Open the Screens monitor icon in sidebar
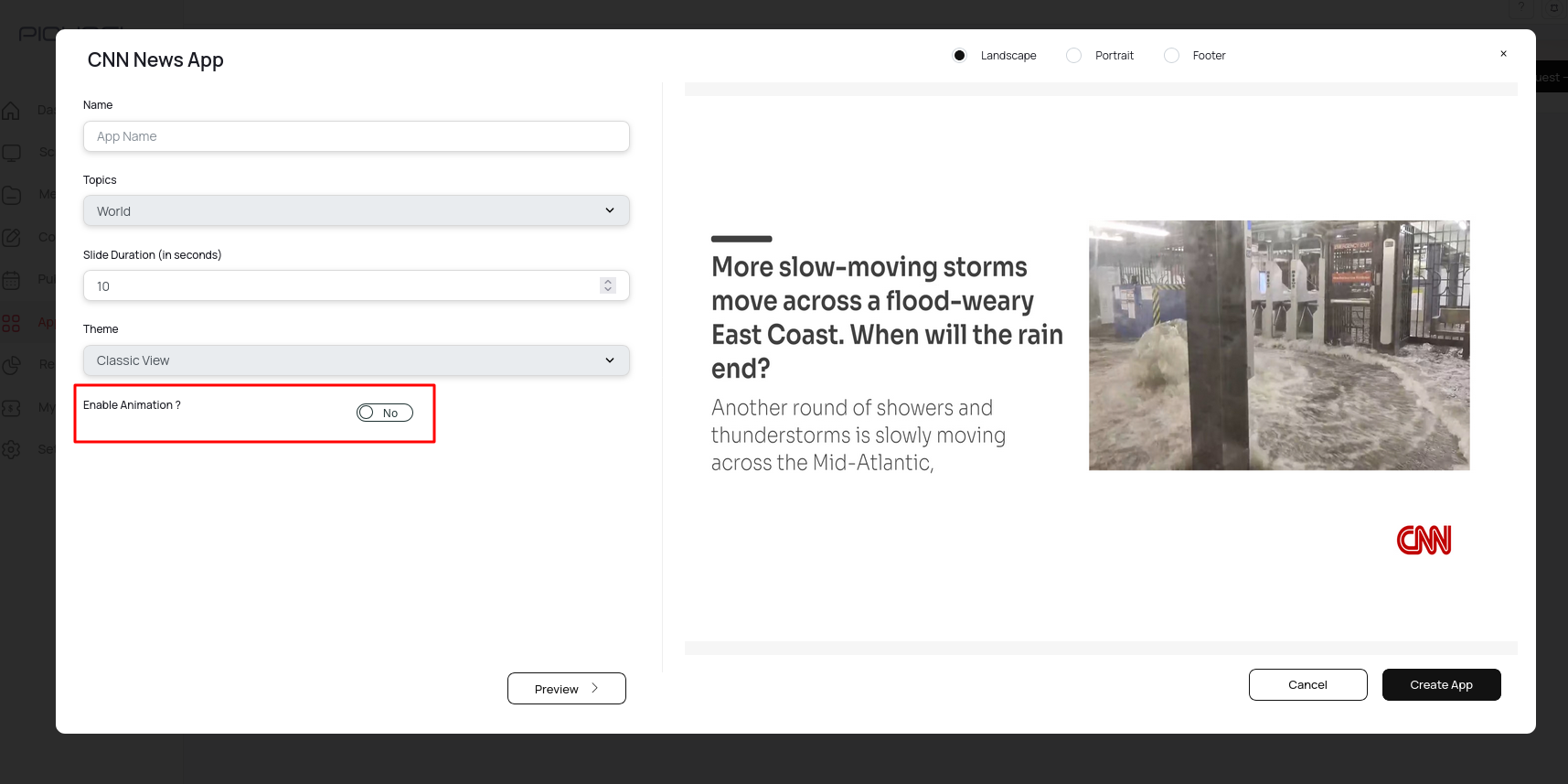This screenshot has height=784, width=1568. 11,153
